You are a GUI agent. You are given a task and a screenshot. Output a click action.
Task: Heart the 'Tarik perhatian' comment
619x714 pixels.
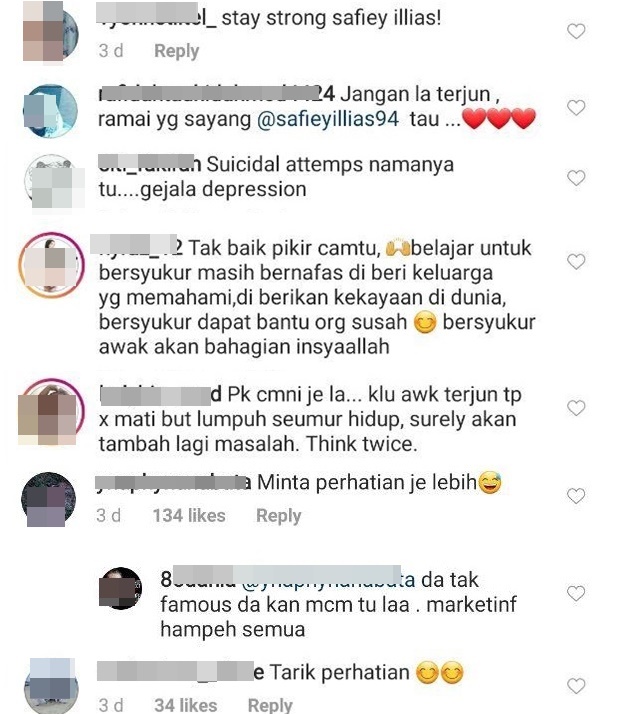pos(576,686)
